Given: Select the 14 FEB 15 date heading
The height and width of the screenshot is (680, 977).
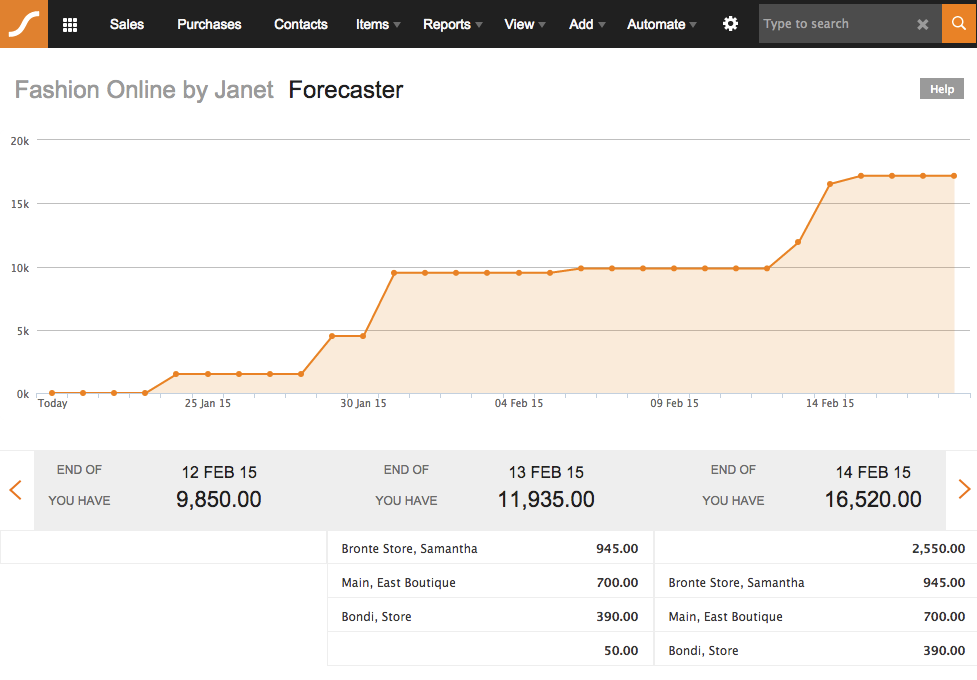Looking at the screenshot, I should (x=874, y=472).
